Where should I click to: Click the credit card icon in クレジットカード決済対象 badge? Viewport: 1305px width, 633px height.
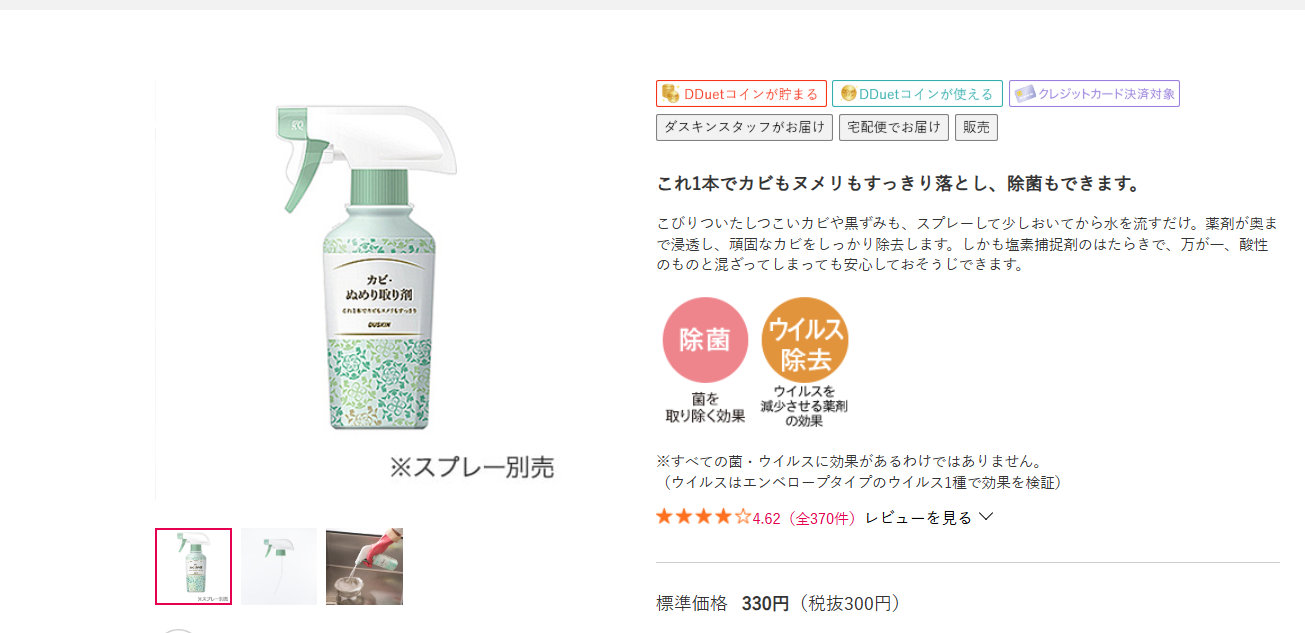pos(1024,94)
